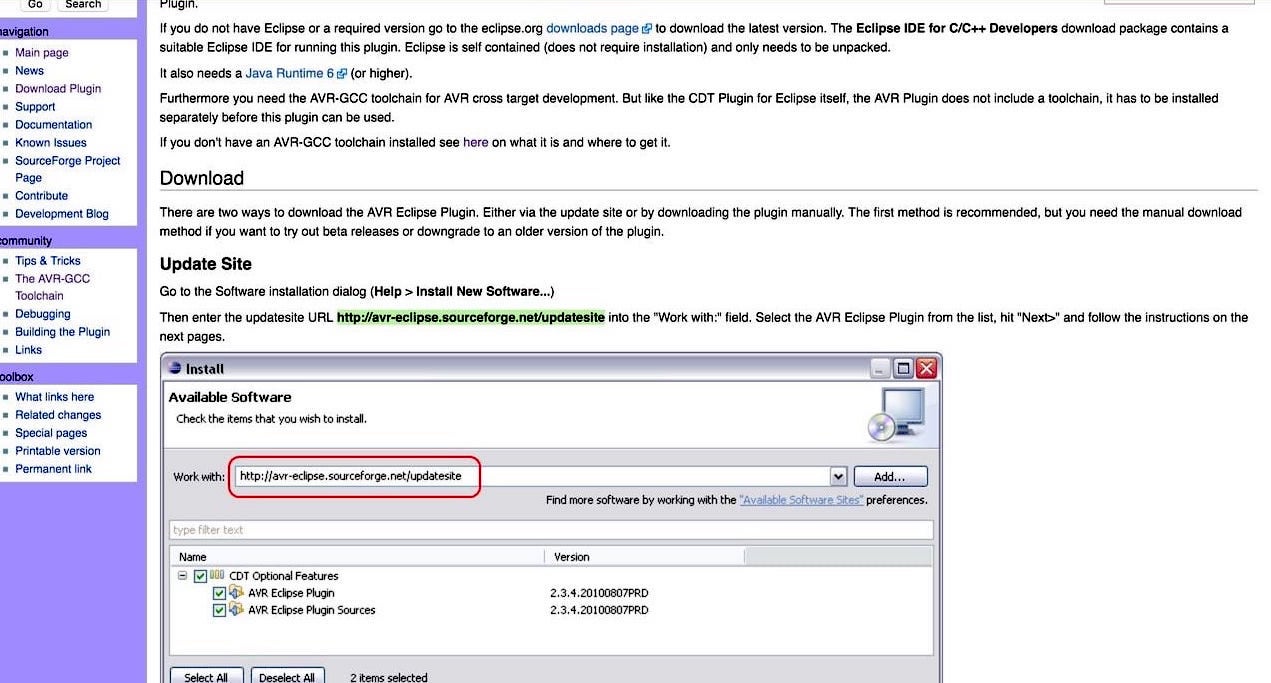Click the Eclipse icon in the Install title bar
Image resolution: width=1271 pixels, height=683 pixels.
click(x=176, y=368)
